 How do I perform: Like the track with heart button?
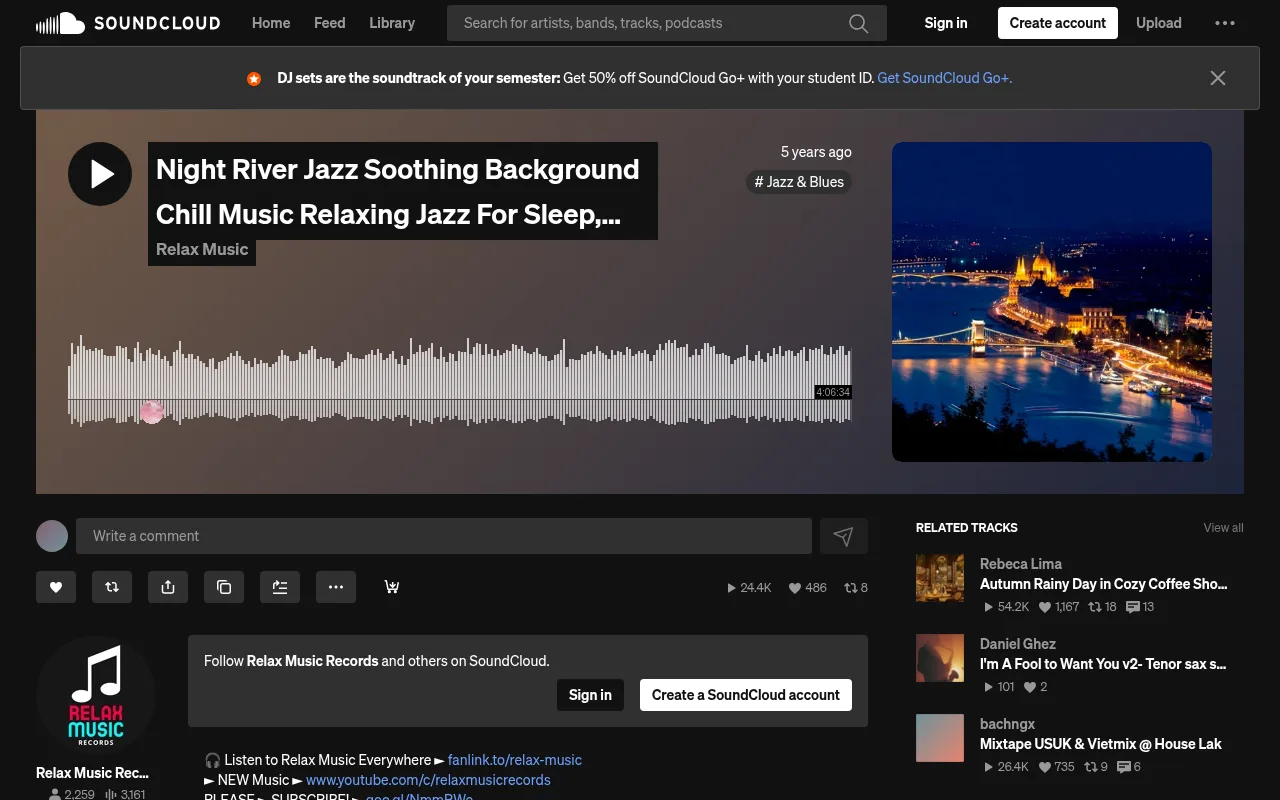56,587
